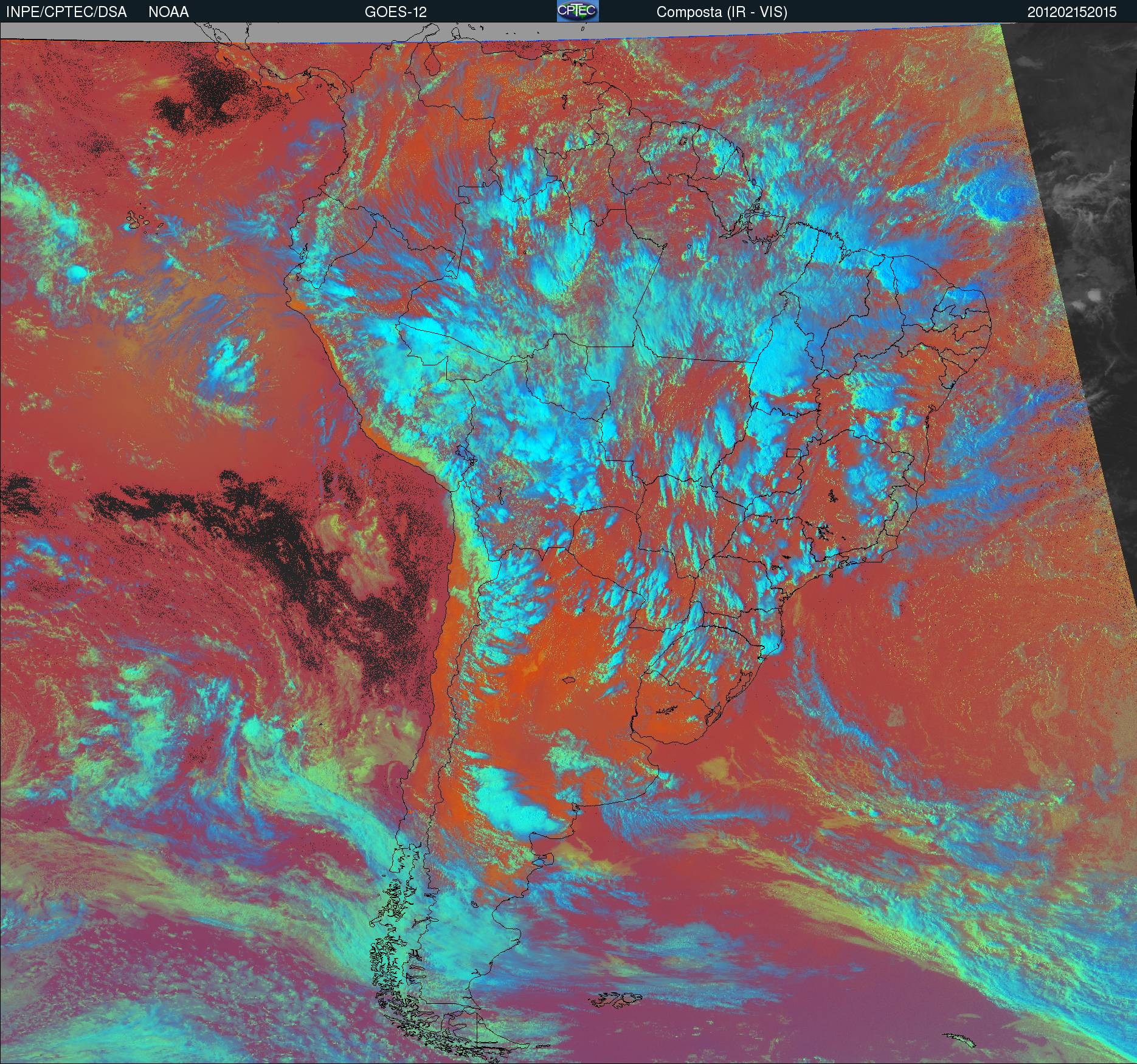This screenshot has height=1064, width=1137.
Task: Click the NOAA label in the header
Action: 168,12
